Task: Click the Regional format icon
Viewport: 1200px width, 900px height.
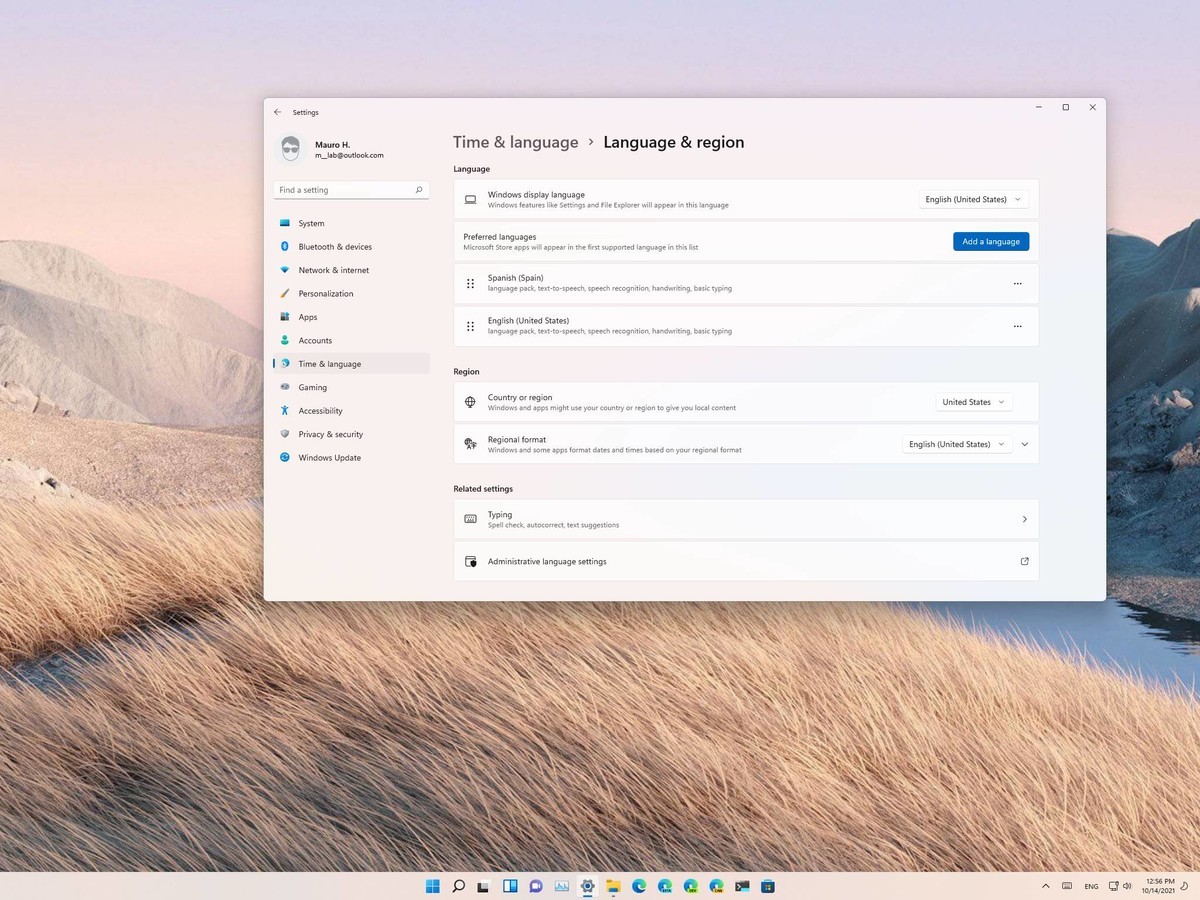Action: point(470,444)
